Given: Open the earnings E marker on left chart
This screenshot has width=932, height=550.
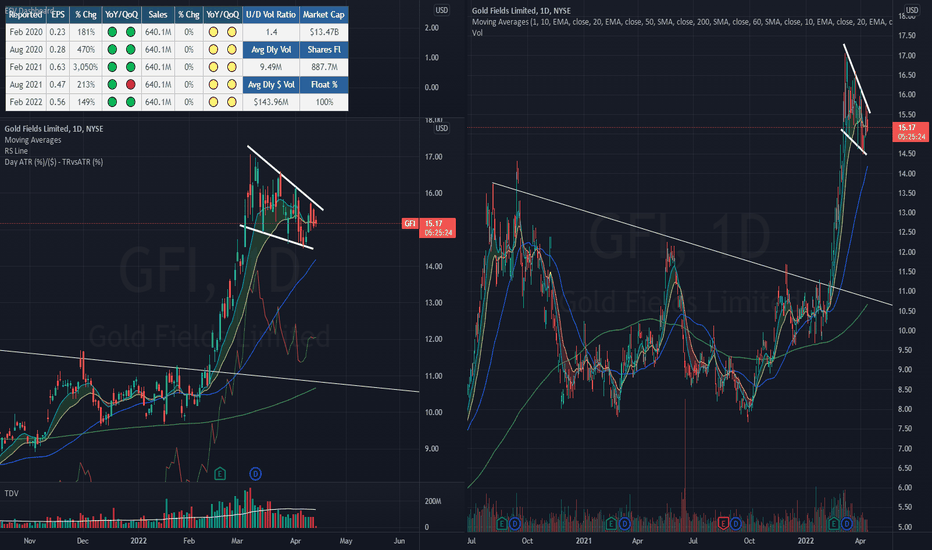Looking at the screenshot, I should [220, 474].
